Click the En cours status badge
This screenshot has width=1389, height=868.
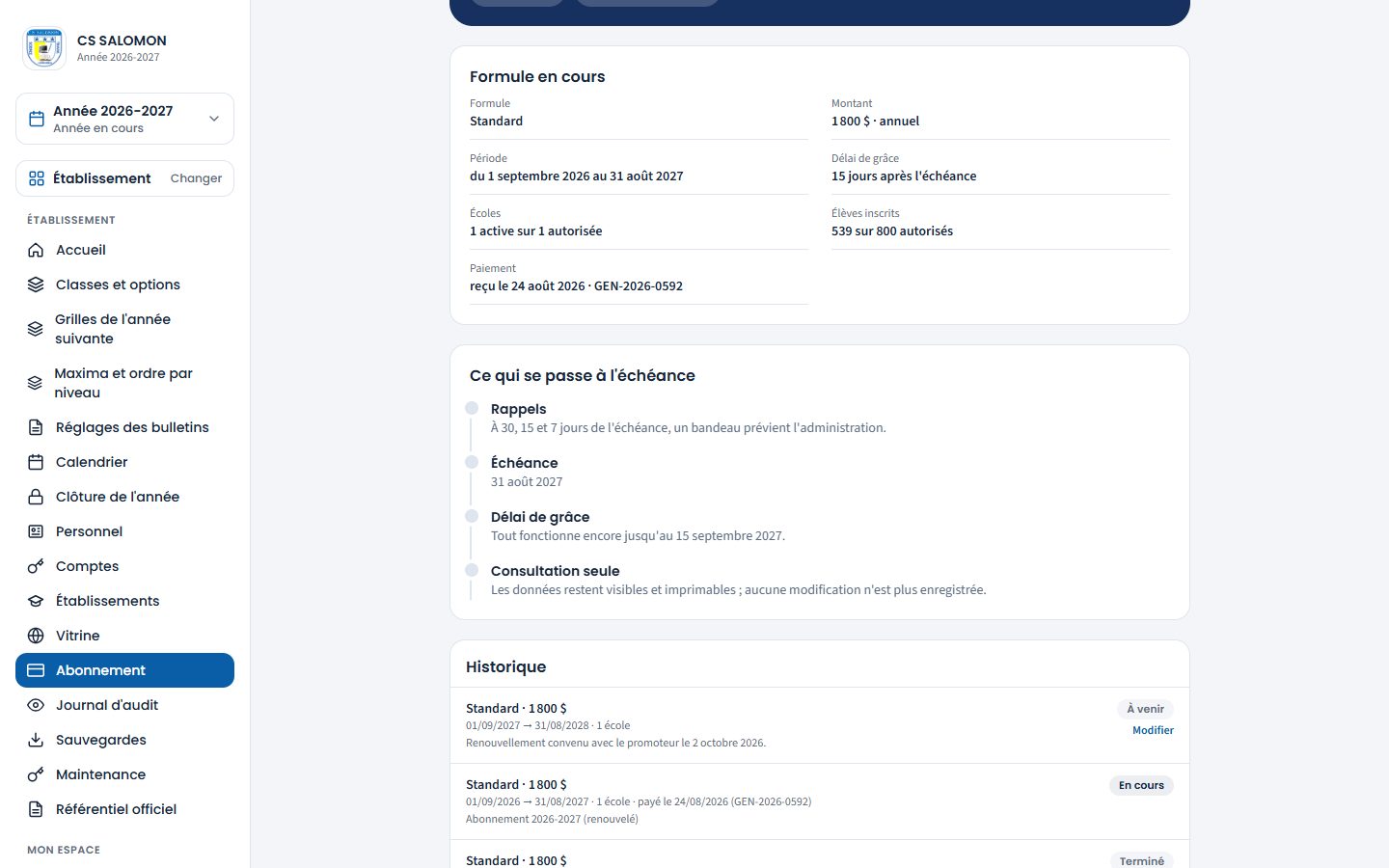pyautogui.click(x=1141, y=785)
